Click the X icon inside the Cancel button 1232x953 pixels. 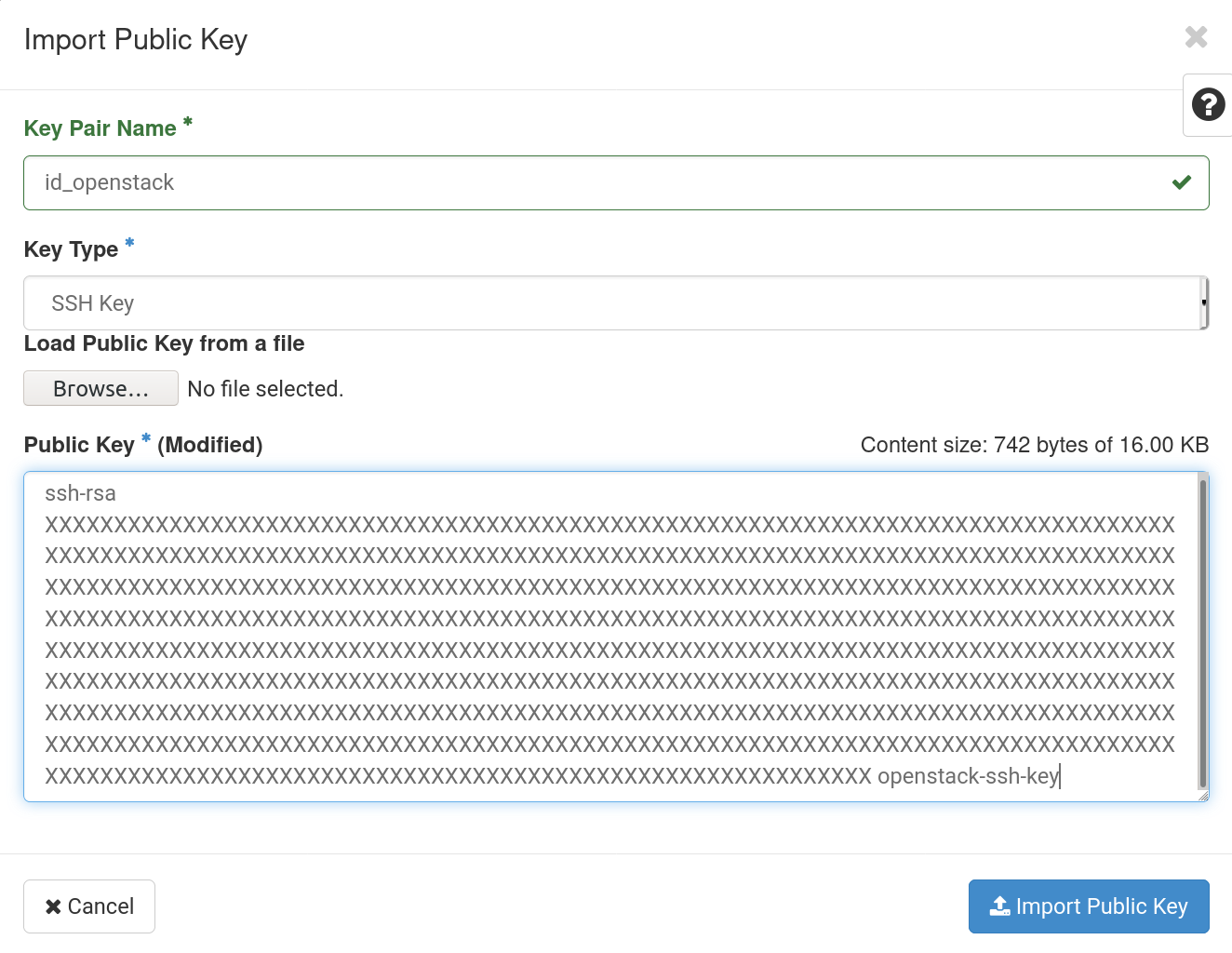tap(53, 906)
